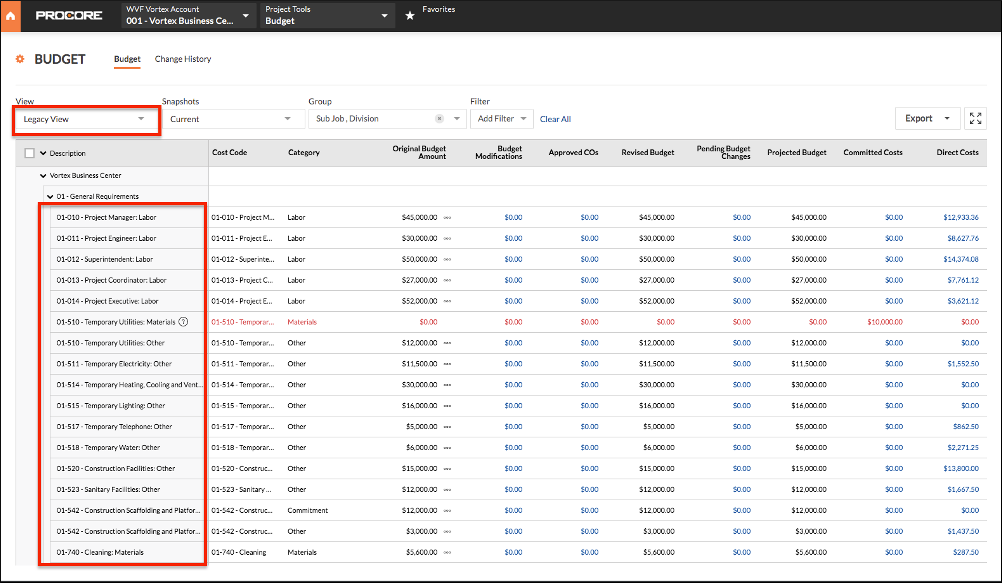Select row 01-012 - Superintendent: Labor
This screenshot has width=1002, height=583.
pyautogui.click(x=105, y=260)
